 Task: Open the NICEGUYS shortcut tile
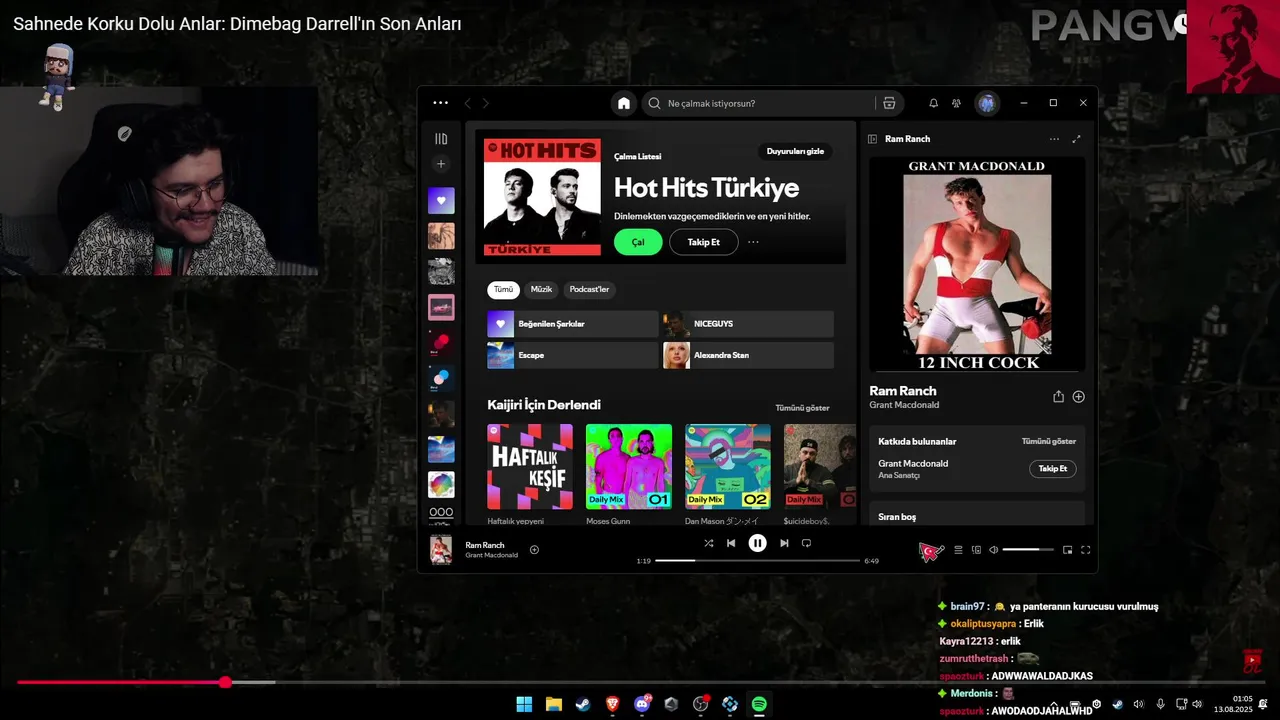coord(748,324)
